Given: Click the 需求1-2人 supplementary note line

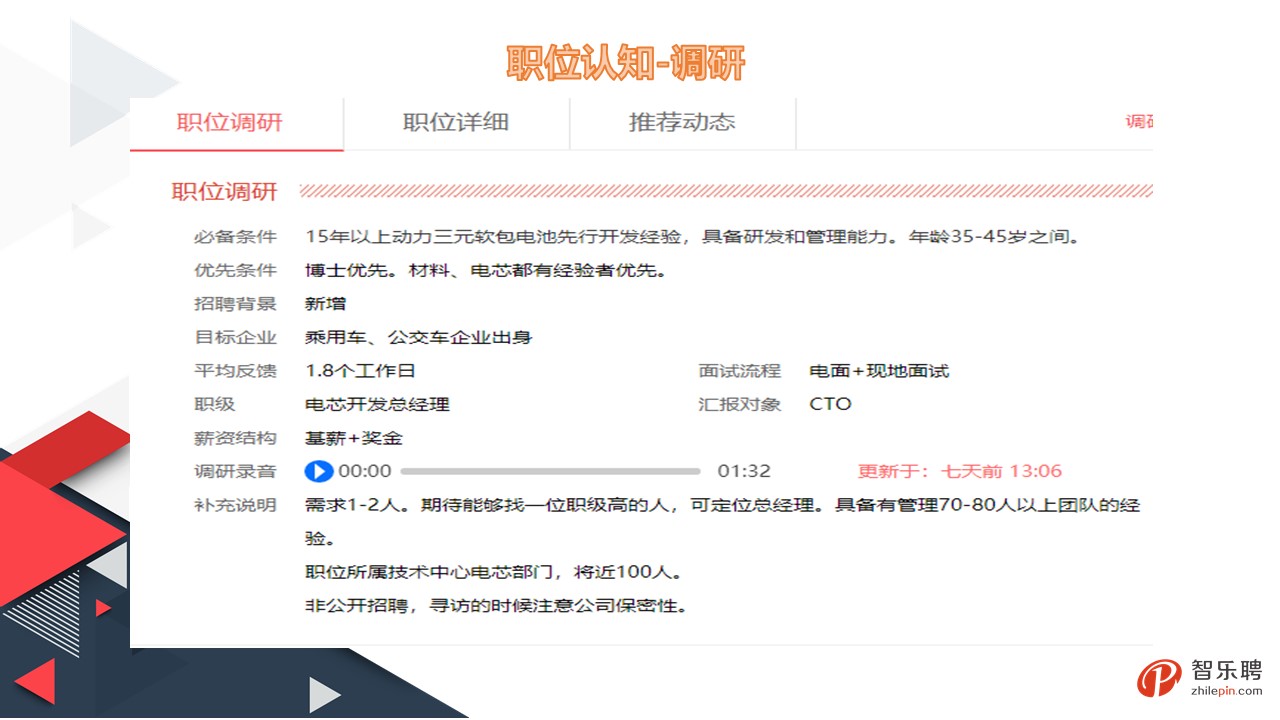Looking at the screenshot, I should pyautogui.click(x=722, y=521).
